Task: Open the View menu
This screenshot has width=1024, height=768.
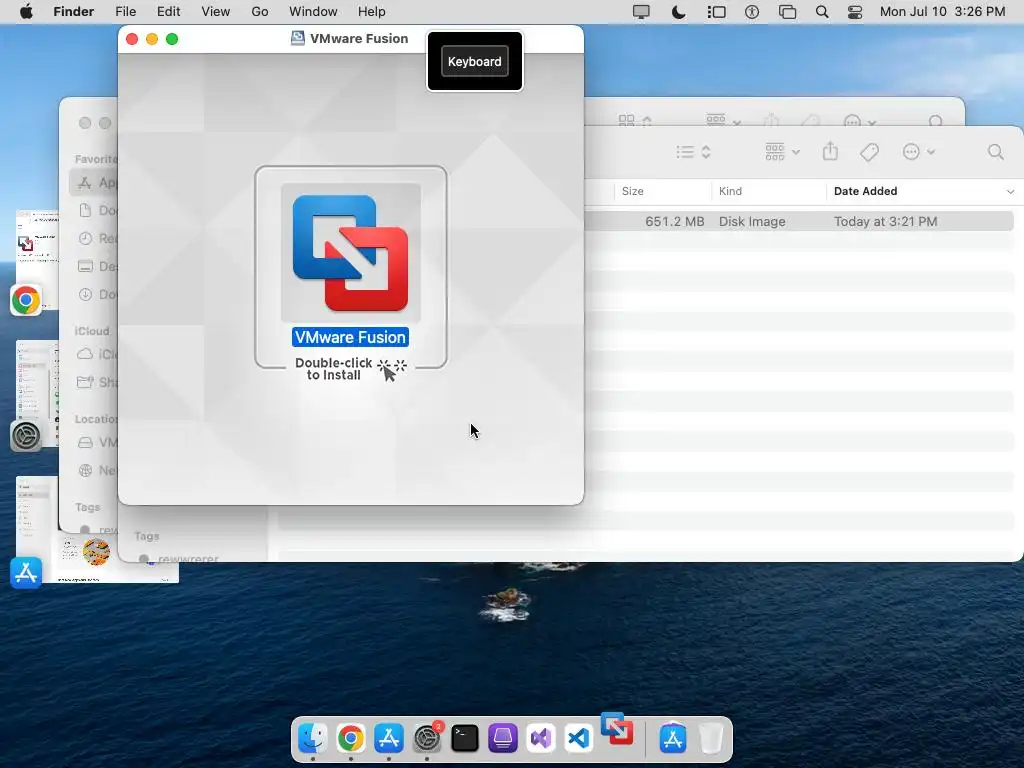Action: tap(216, 12)
